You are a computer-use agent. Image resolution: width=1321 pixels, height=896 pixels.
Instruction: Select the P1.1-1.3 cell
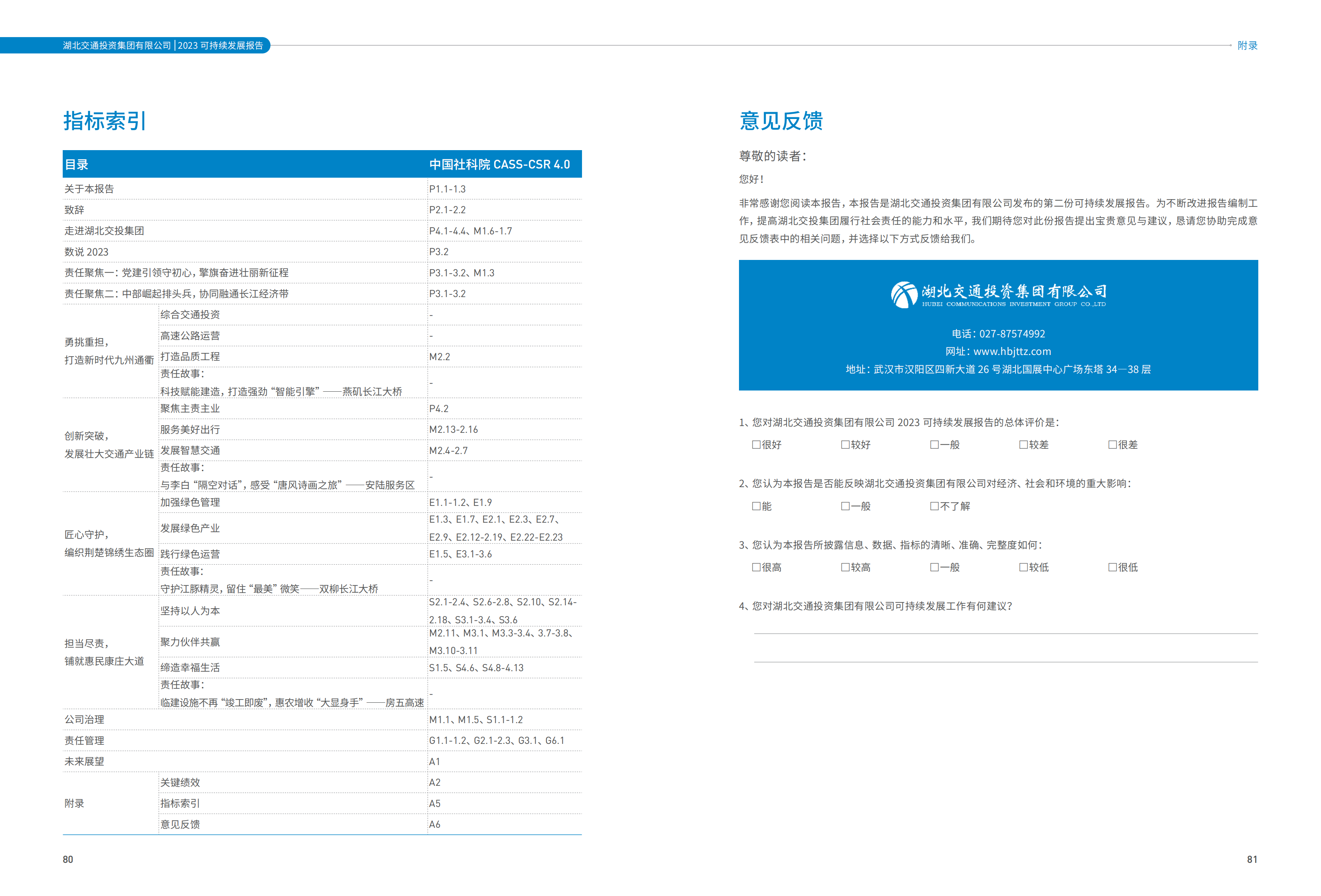click(447, 189)
